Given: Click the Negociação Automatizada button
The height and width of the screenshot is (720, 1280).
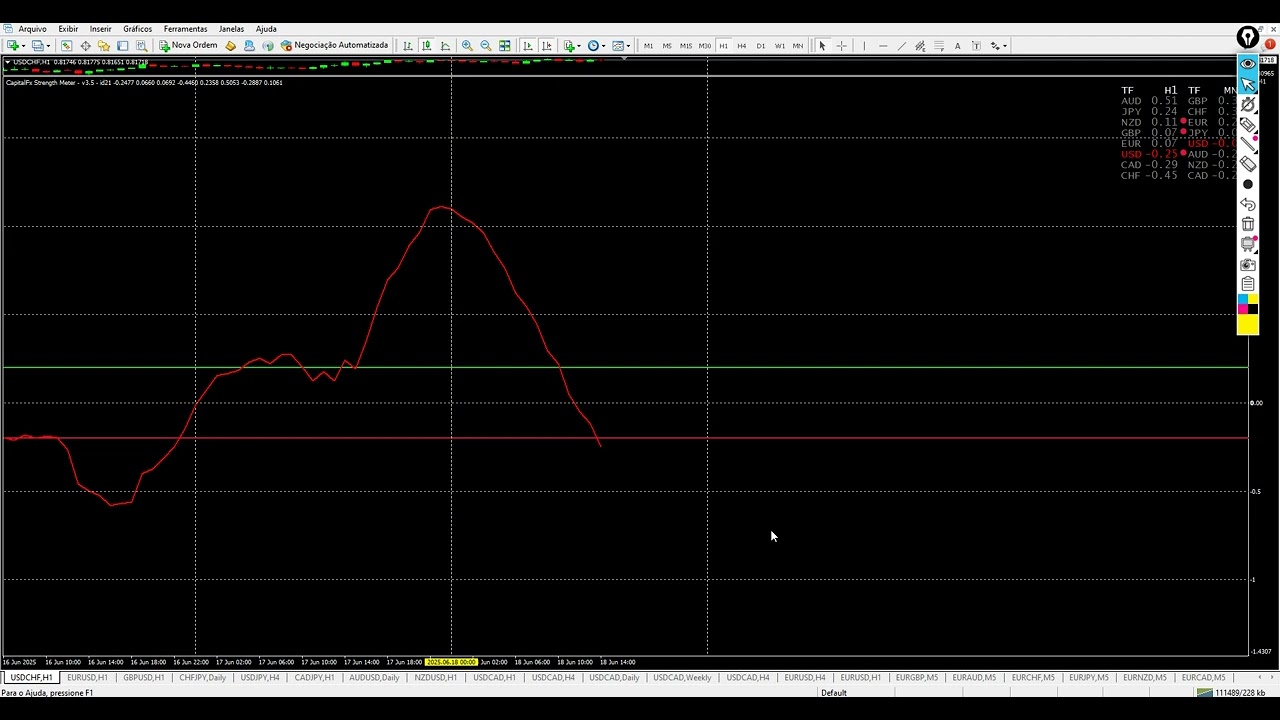Looking at the screenshot, I should click(x=335, y=45).
